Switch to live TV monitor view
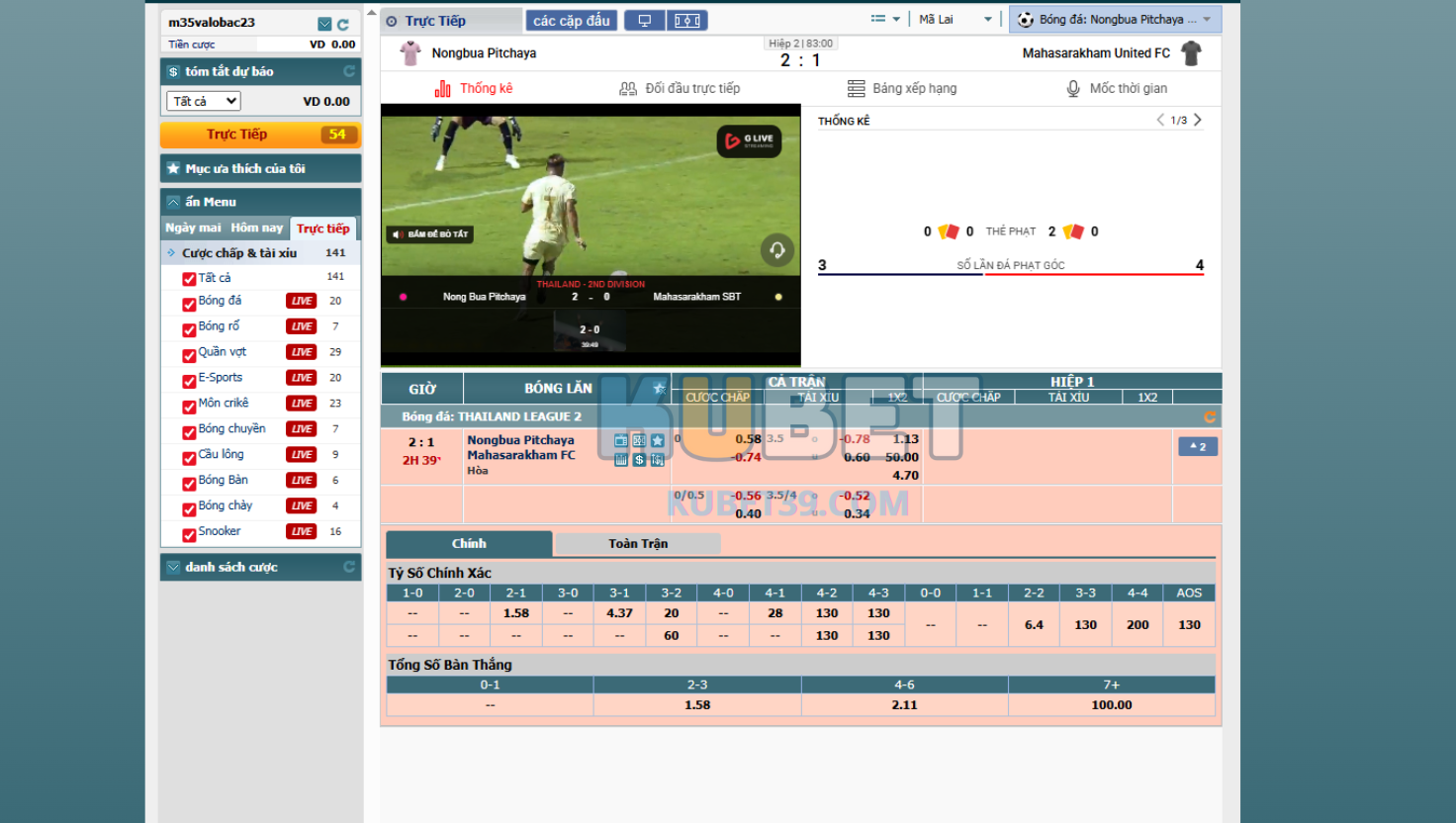The height and width of the screenshot is (823, 1456). tap(644, 21)
